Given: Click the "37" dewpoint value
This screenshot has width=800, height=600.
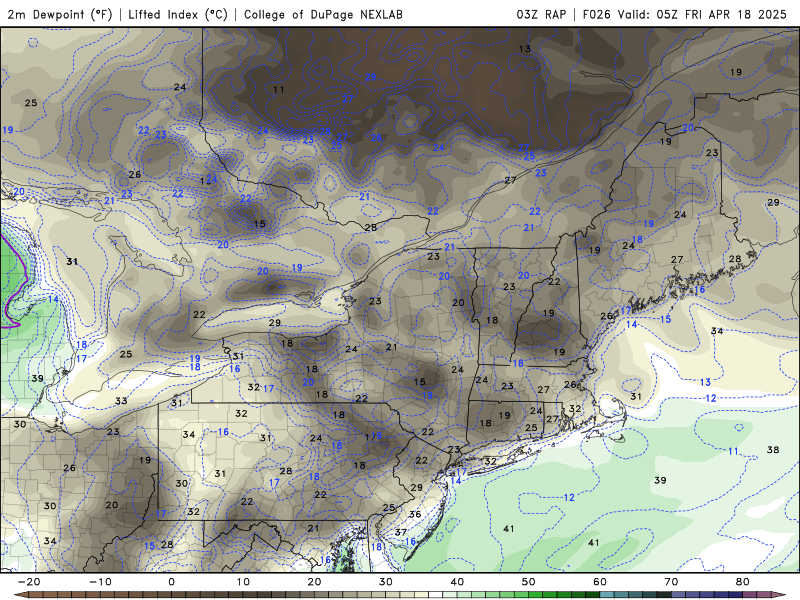Looking at the screenshot, I should coord(401,533).
